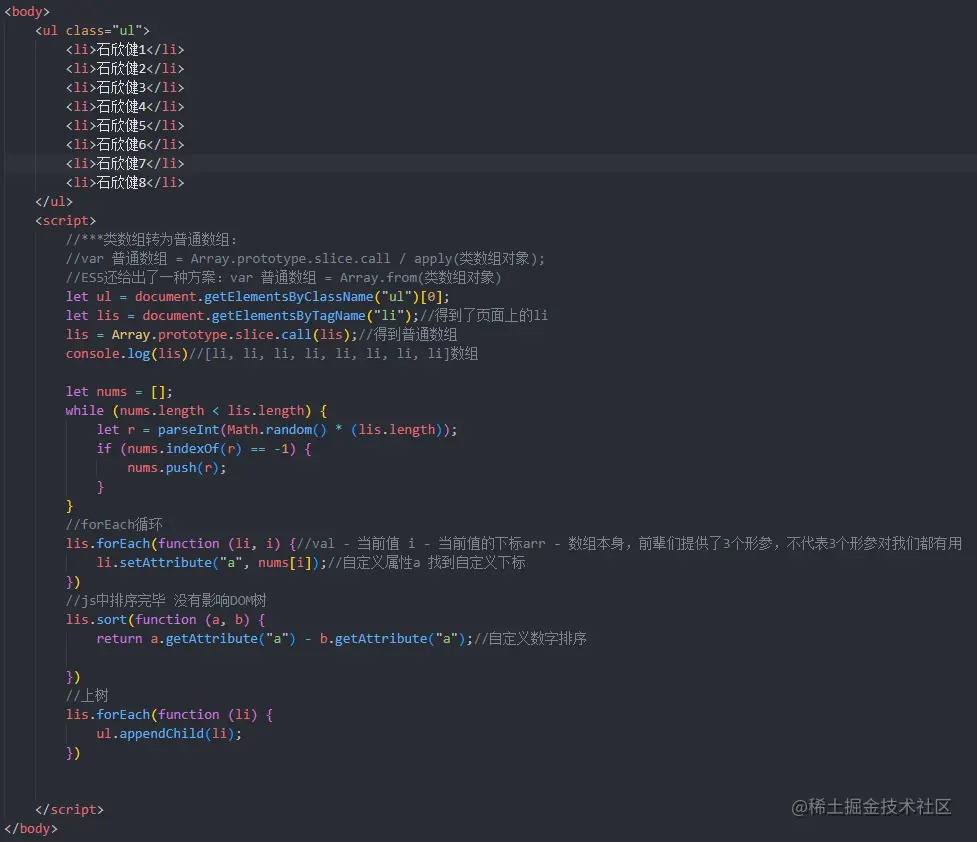Click the ul.appendChild statement
The height and width of the screenshot is (842, 977).
tap(172, 733)
